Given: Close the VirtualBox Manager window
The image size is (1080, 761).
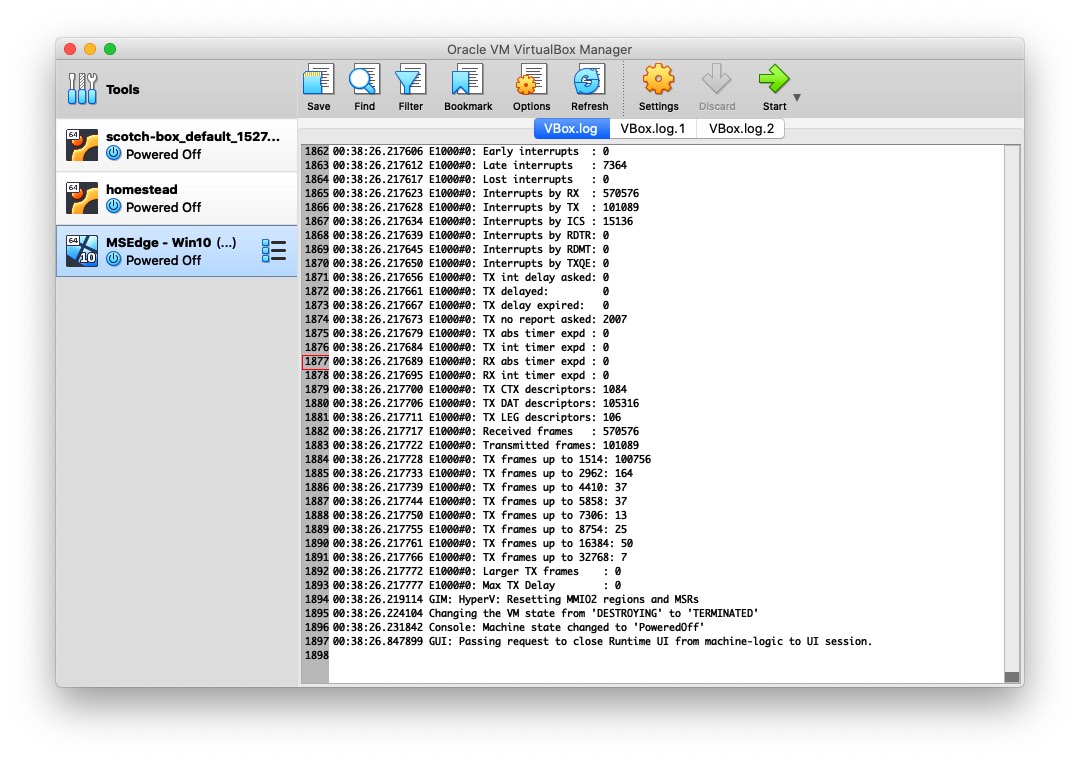Looking at the screenshot, I should 70,49.
